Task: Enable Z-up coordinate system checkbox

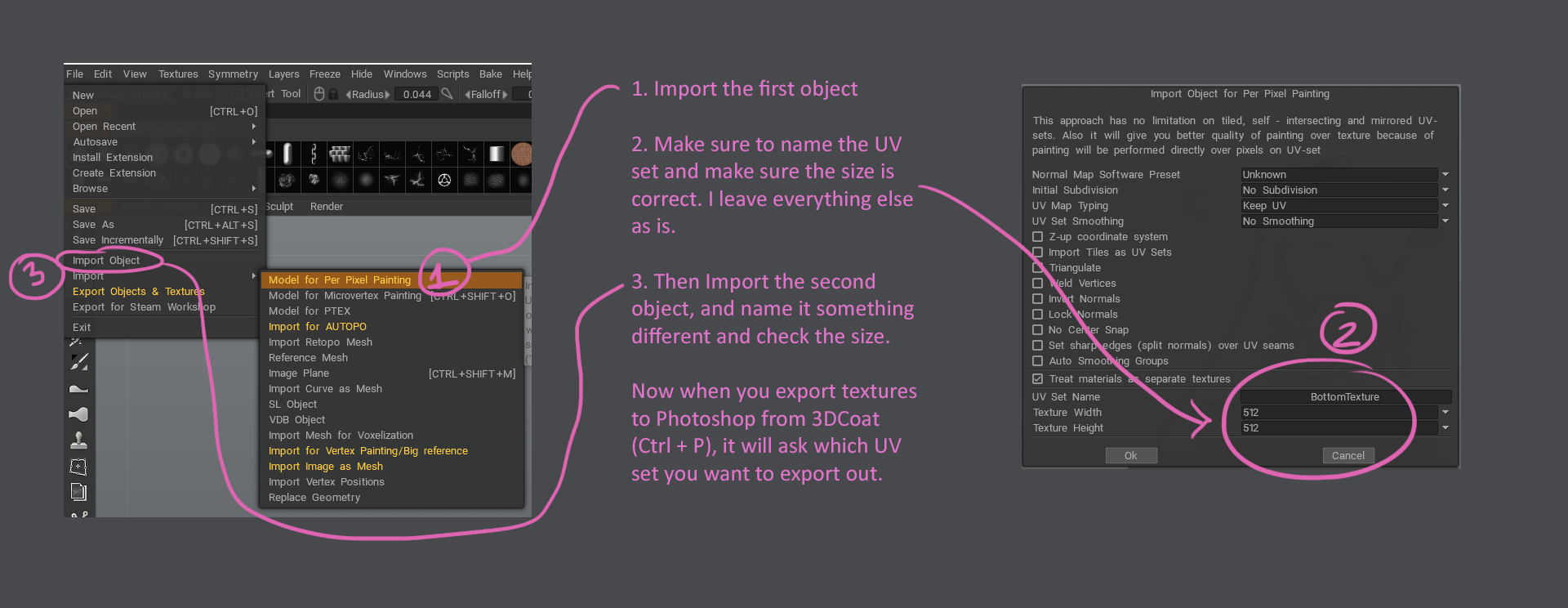Action: pos(1038,237)
